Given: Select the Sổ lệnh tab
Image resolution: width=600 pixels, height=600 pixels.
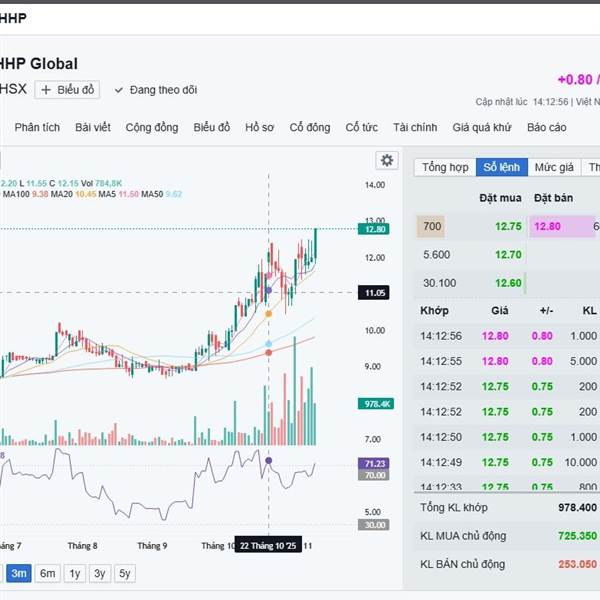Looking at the screenshot, I should tap(501, 167).
